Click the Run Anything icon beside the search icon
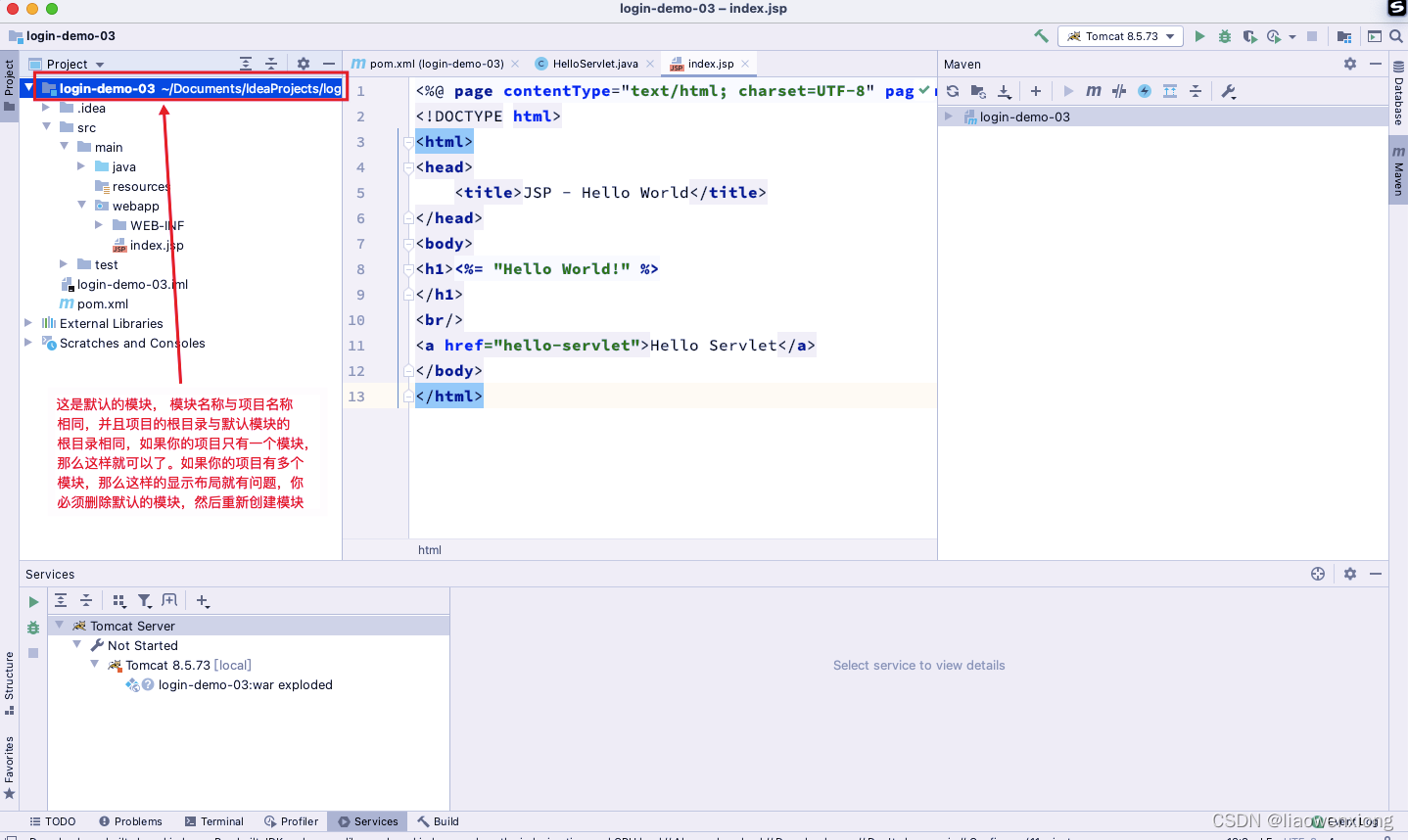The height and width of the screenshot is (840, 1408). pos(1375,36)
